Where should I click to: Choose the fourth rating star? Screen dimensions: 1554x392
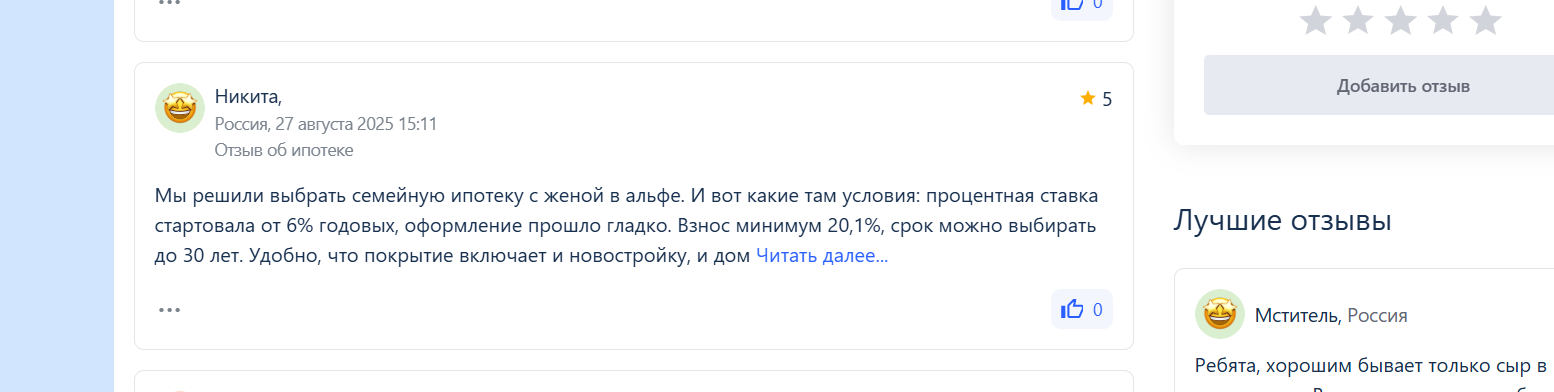(x=1443, y=20)
